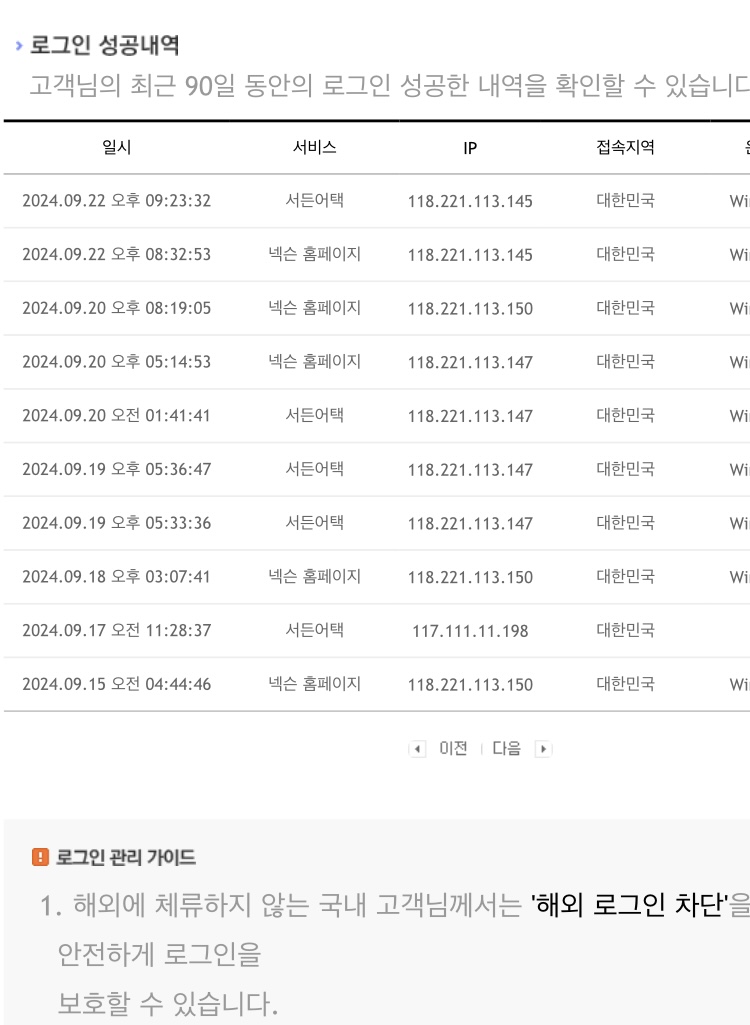The image size is (750, 1025).
Task: Click the orange warning icon beside 로그인 관리 가이드
Action: [40, 857]
